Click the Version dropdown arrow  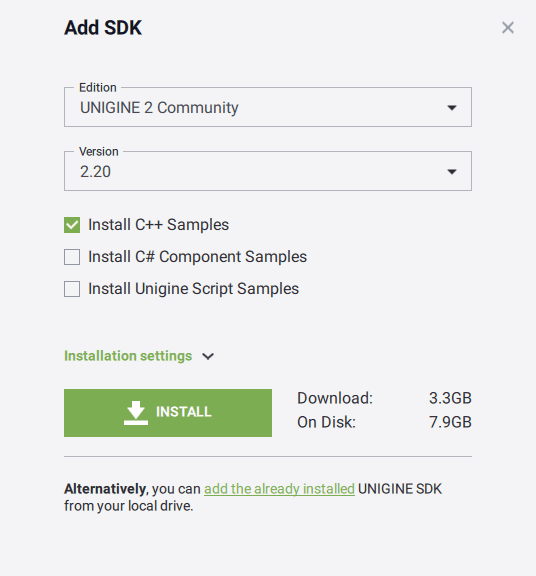(x=452, y=172)
